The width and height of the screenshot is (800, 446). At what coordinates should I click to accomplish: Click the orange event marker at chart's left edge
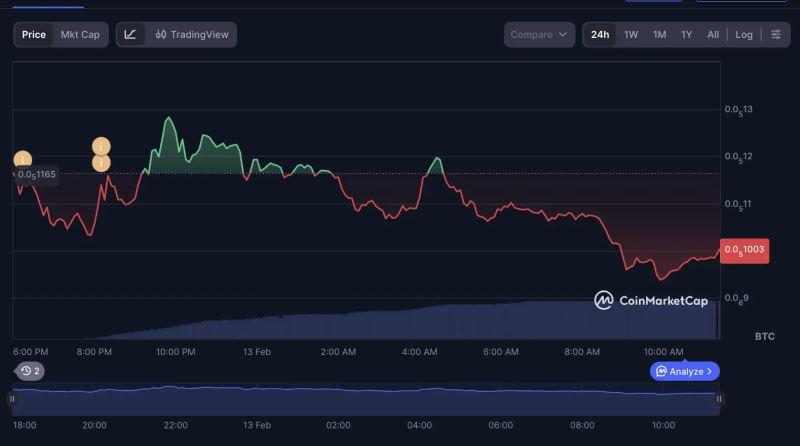coord(22,159)
